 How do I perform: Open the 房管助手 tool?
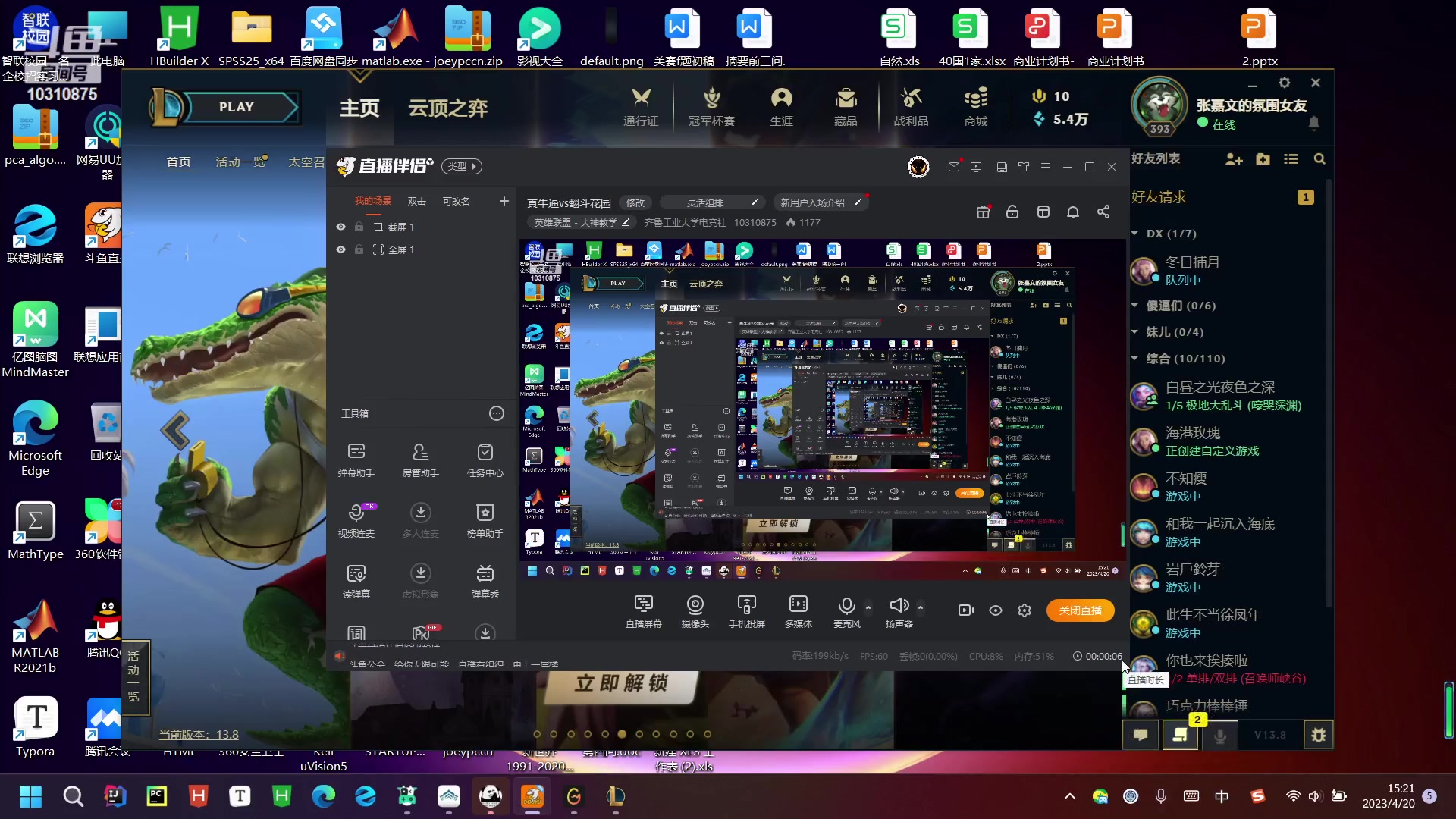tap(421, 459)
